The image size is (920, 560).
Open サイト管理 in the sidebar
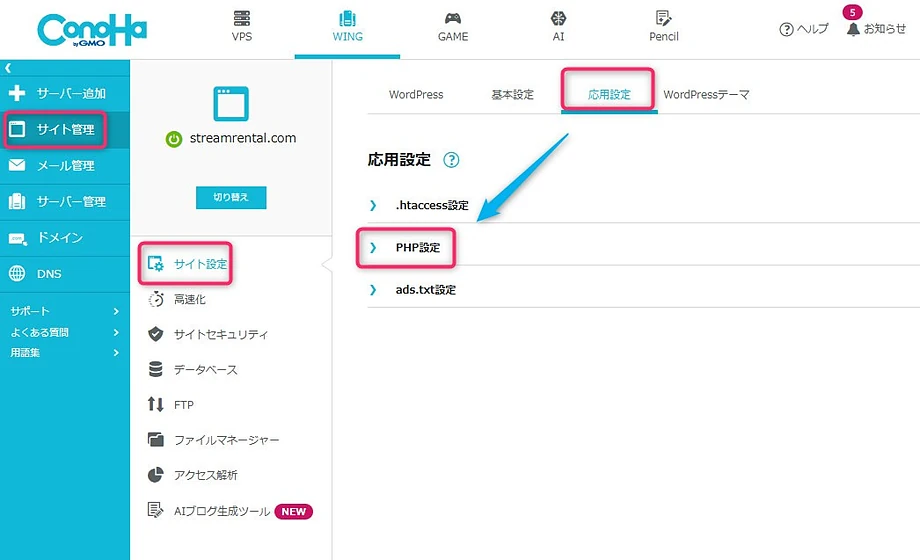(x=65, y=130)
